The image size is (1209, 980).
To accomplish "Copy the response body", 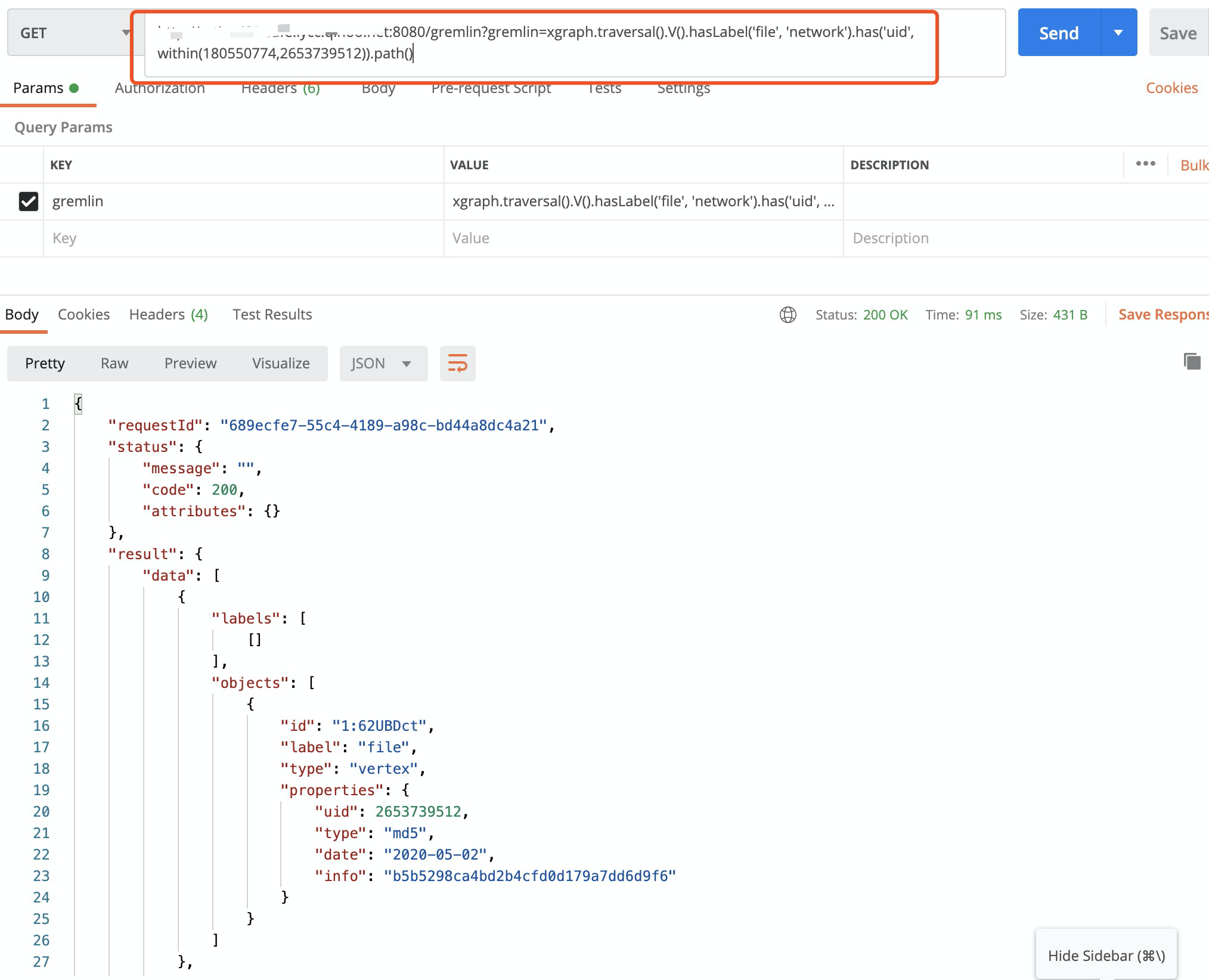I will tap(1191, 361).
